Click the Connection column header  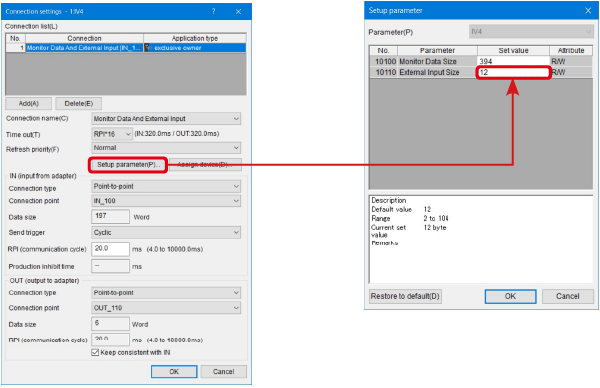tap(84, 38)
